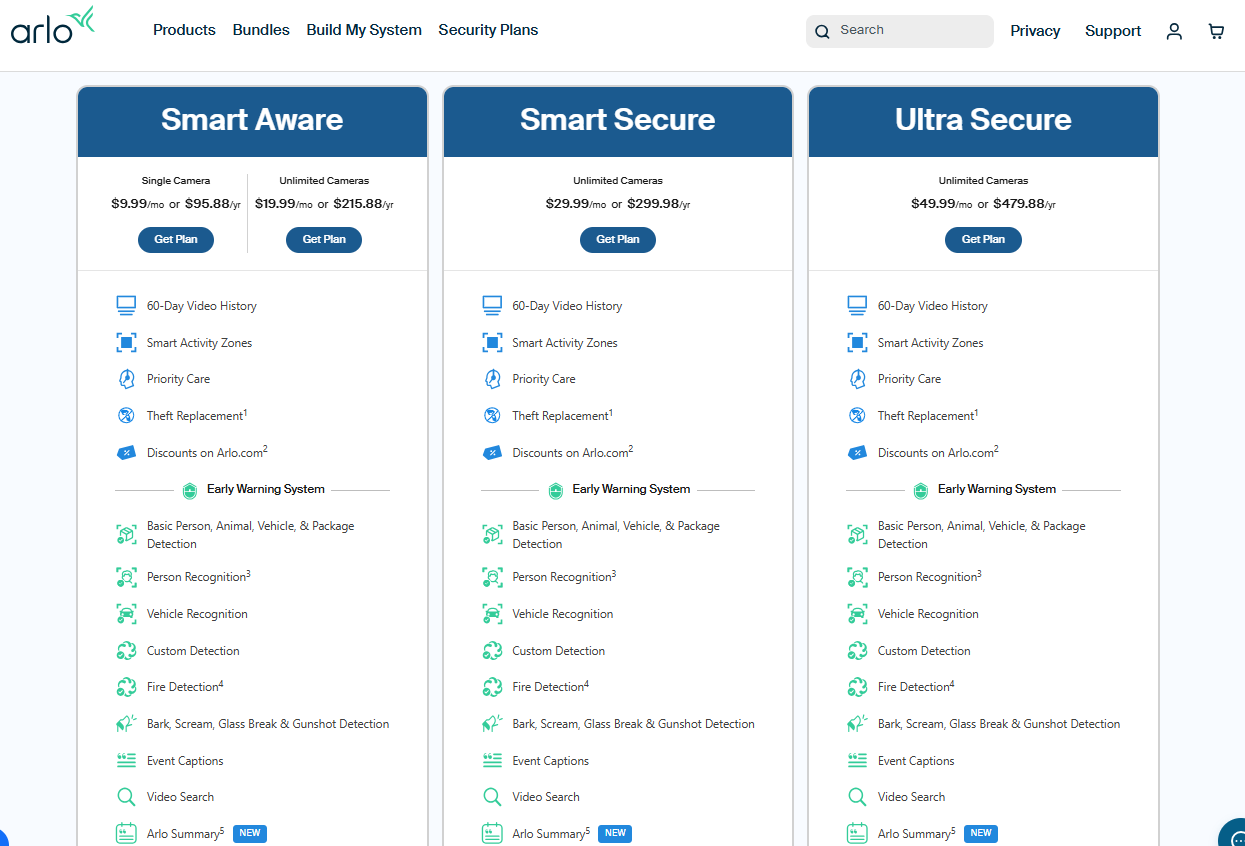Viewport: 1245px width, 846px height.
Task: Click Bark, Scream detection text in Ultra Secure
Action: click(x=999, y=724)
